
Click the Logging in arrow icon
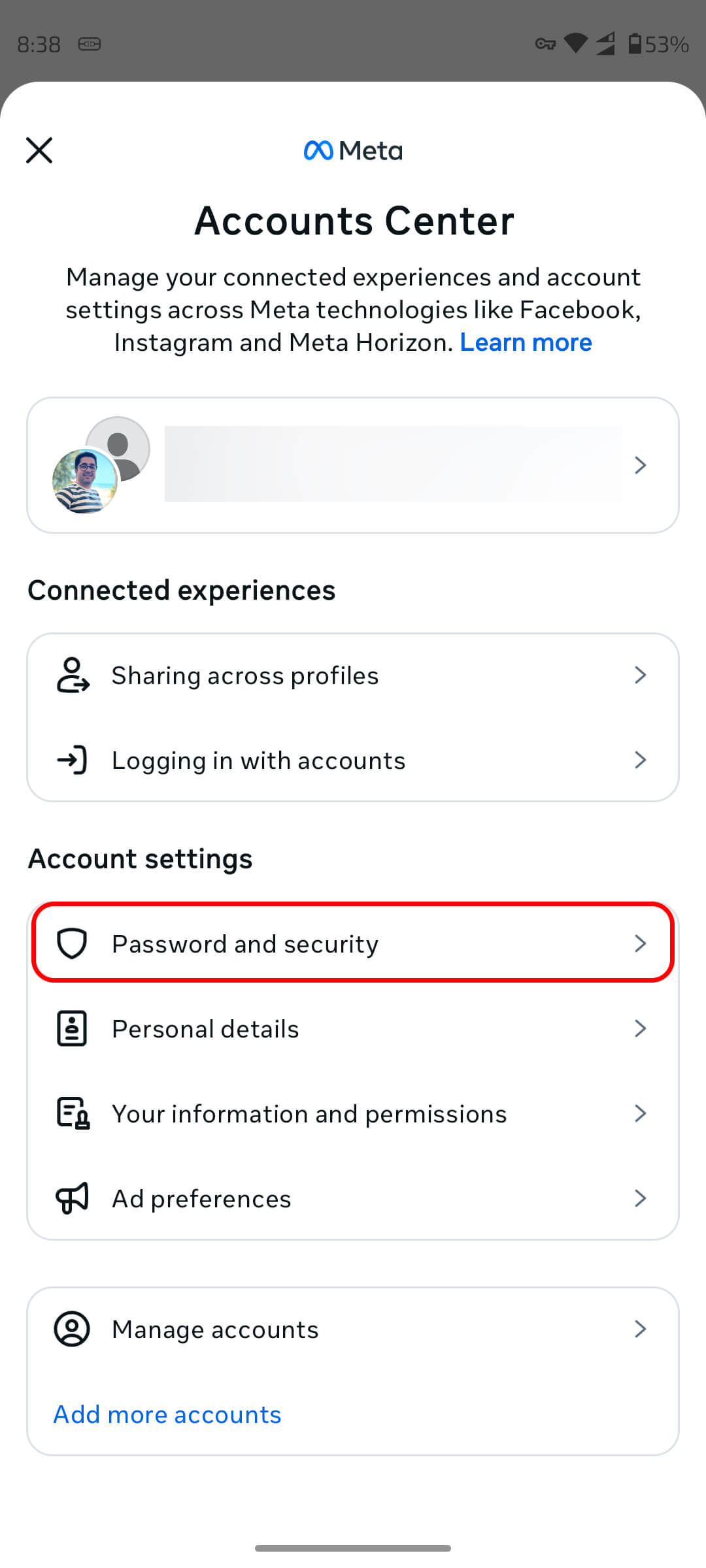point(72,760)
